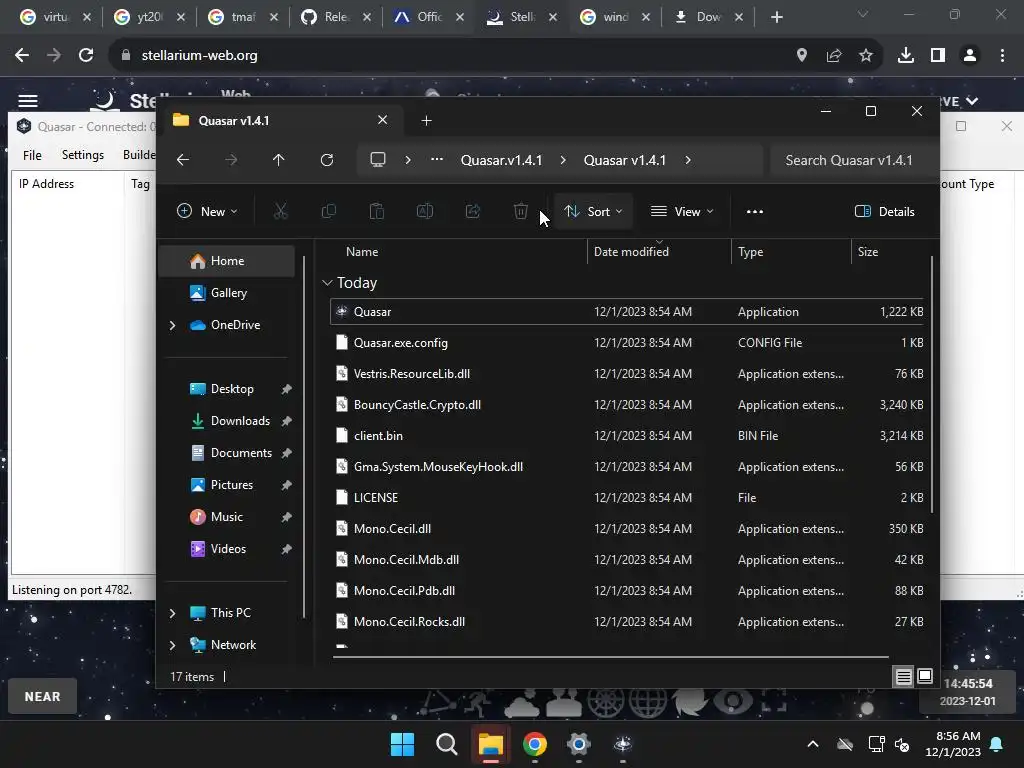The width and height of the screenshot is (1024, 768).
Task: Open the See more three-dot menu in toolbar
Action: [755, 211]
